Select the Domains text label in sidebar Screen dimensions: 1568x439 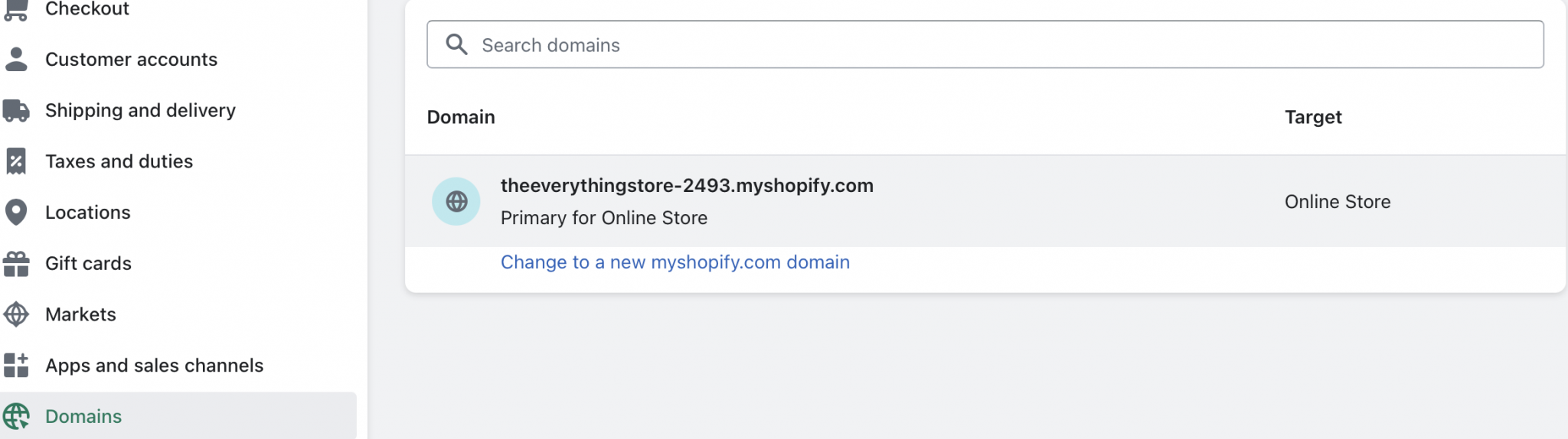(83, 416)
